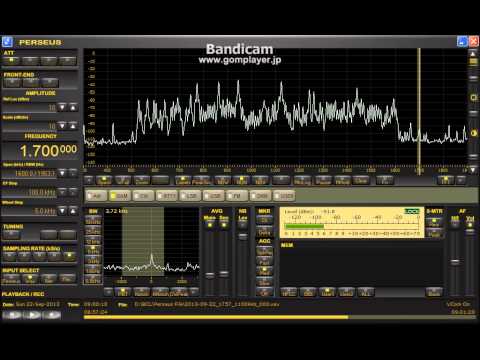
Task: Click the down arrow at bottom of right strip
Action: pos(473,170)
